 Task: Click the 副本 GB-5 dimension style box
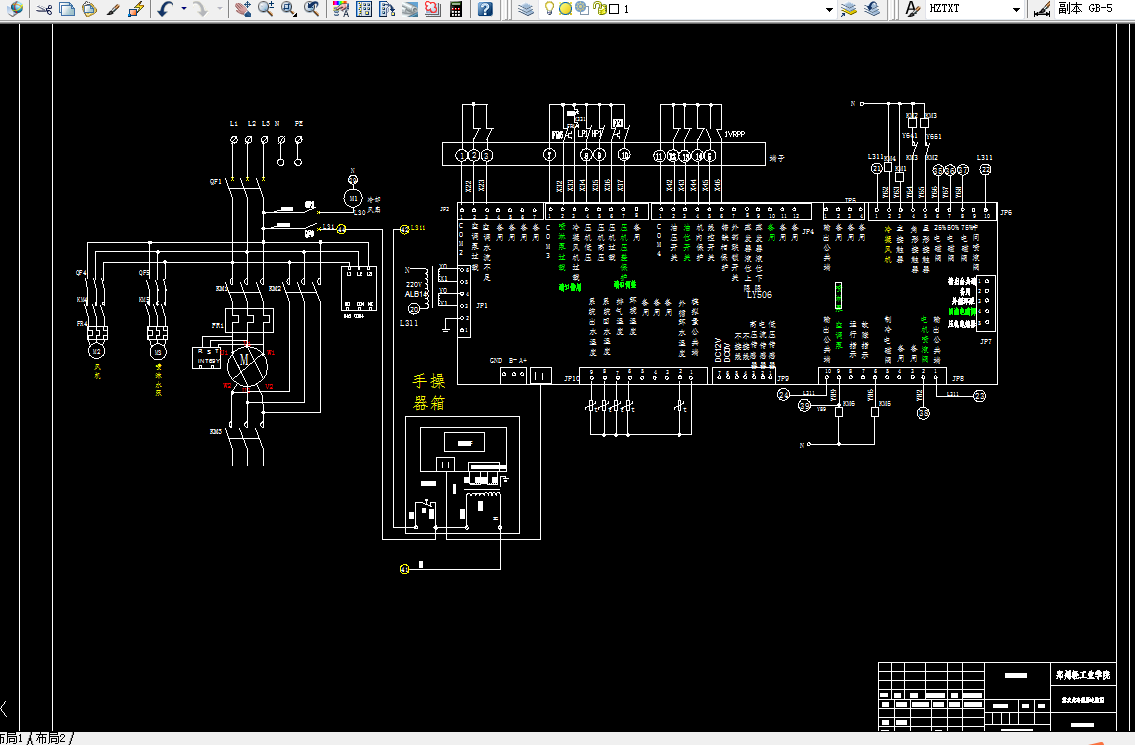point(1093,9)
